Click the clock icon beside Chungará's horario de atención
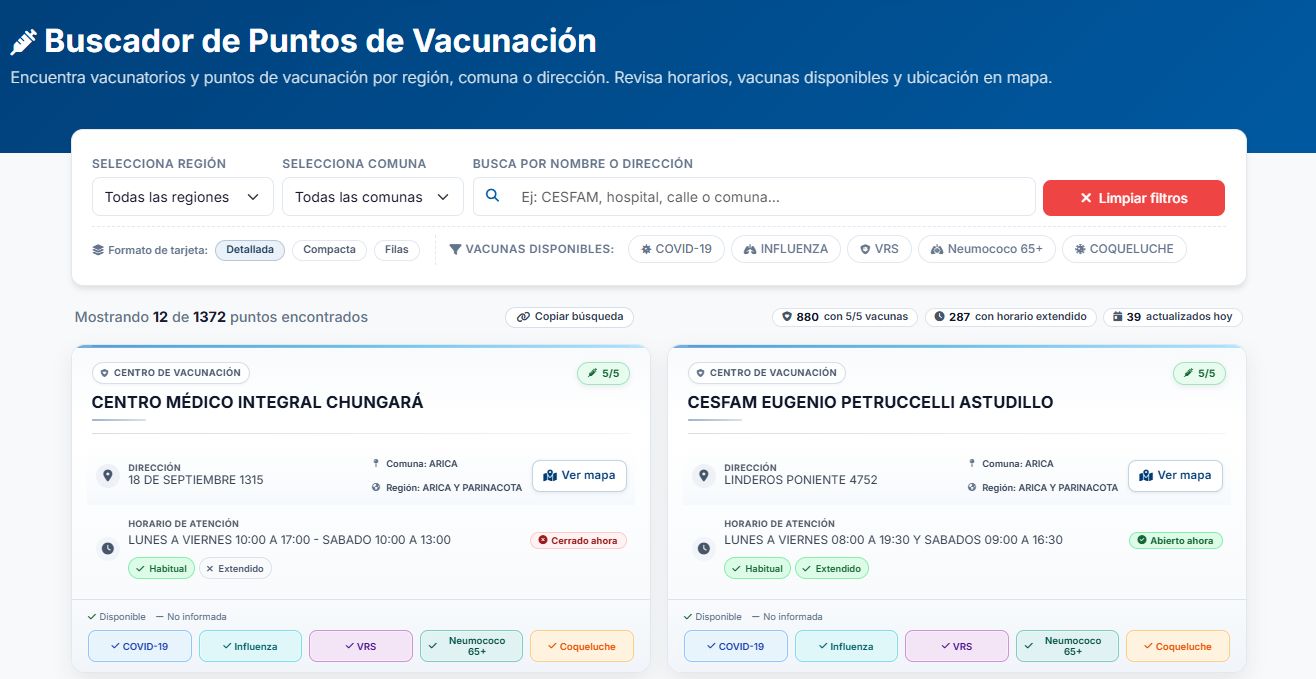The image size is (1316, 679). pyautogui.click(x=107, y=548)
